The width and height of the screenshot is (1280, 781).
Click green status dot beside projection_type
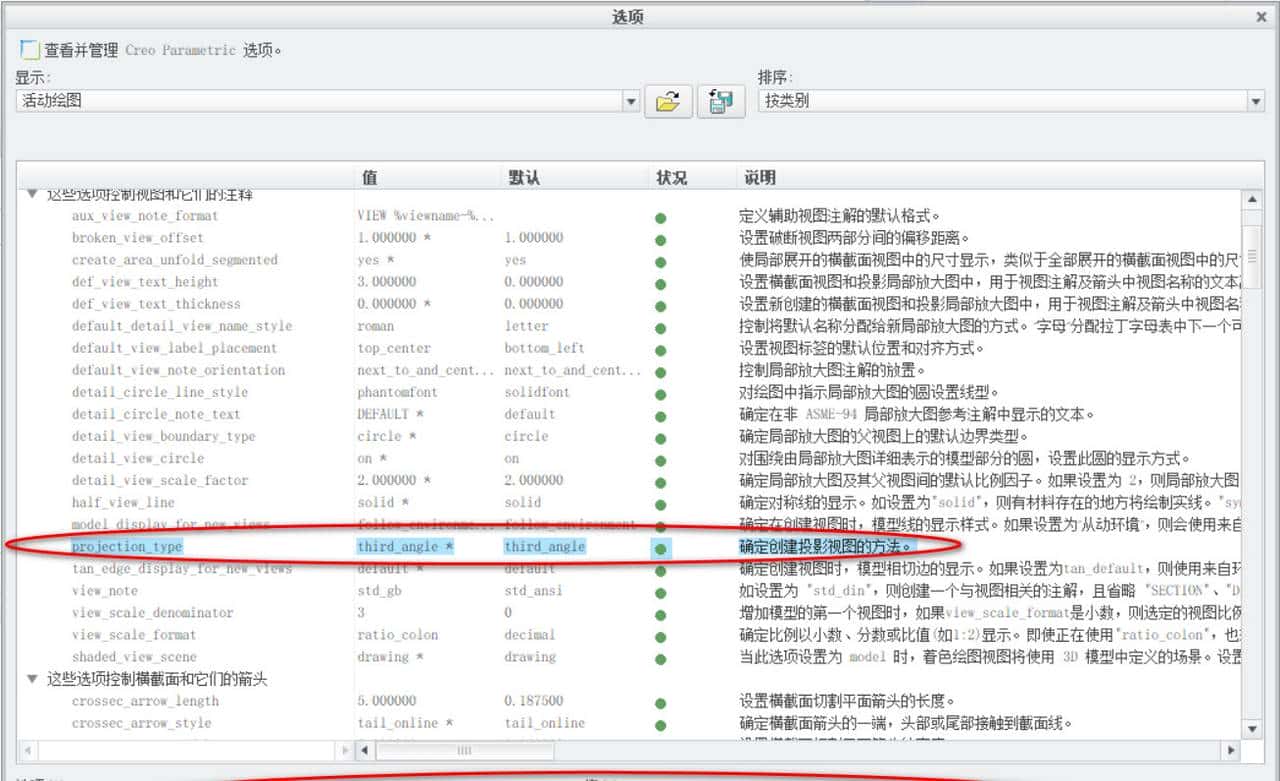tap(660, 547)
